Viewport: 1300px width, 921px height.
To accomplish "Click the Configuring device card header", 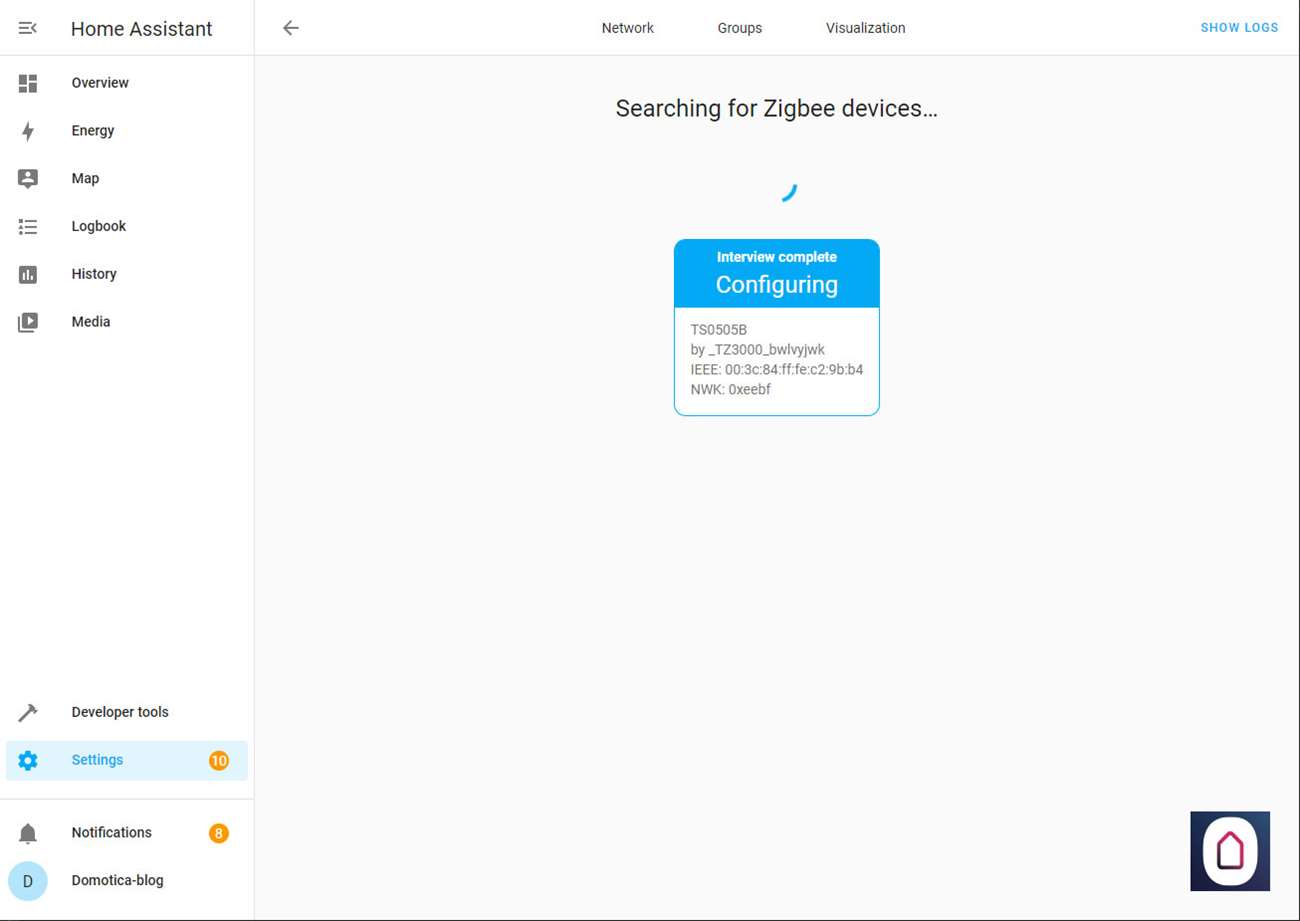I will (777, 273).
